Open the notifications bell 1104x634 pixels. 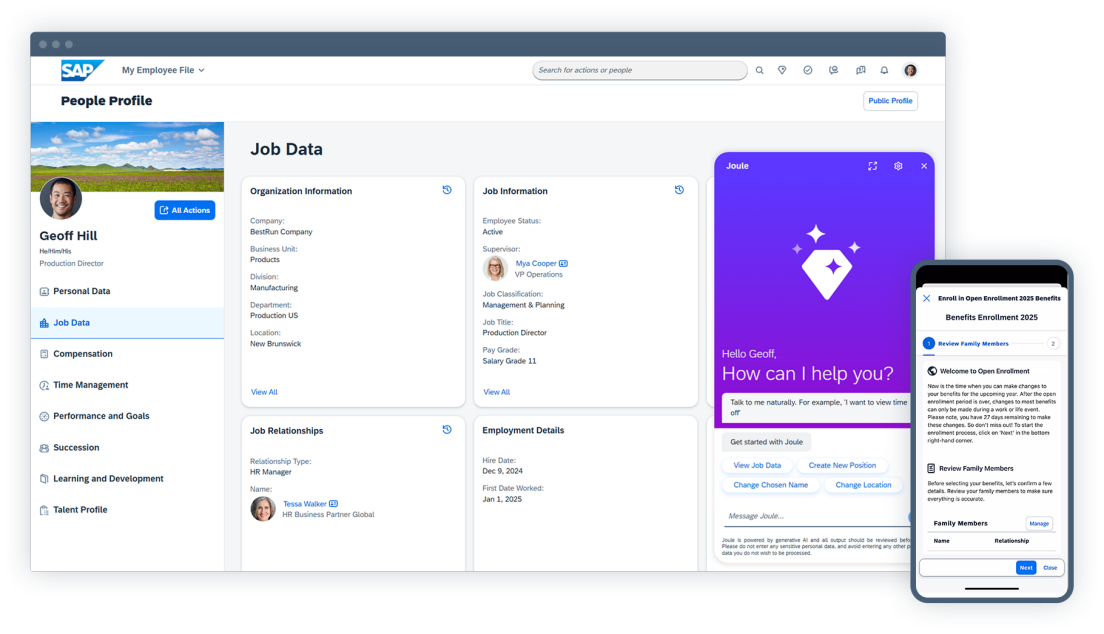point(884,70)
